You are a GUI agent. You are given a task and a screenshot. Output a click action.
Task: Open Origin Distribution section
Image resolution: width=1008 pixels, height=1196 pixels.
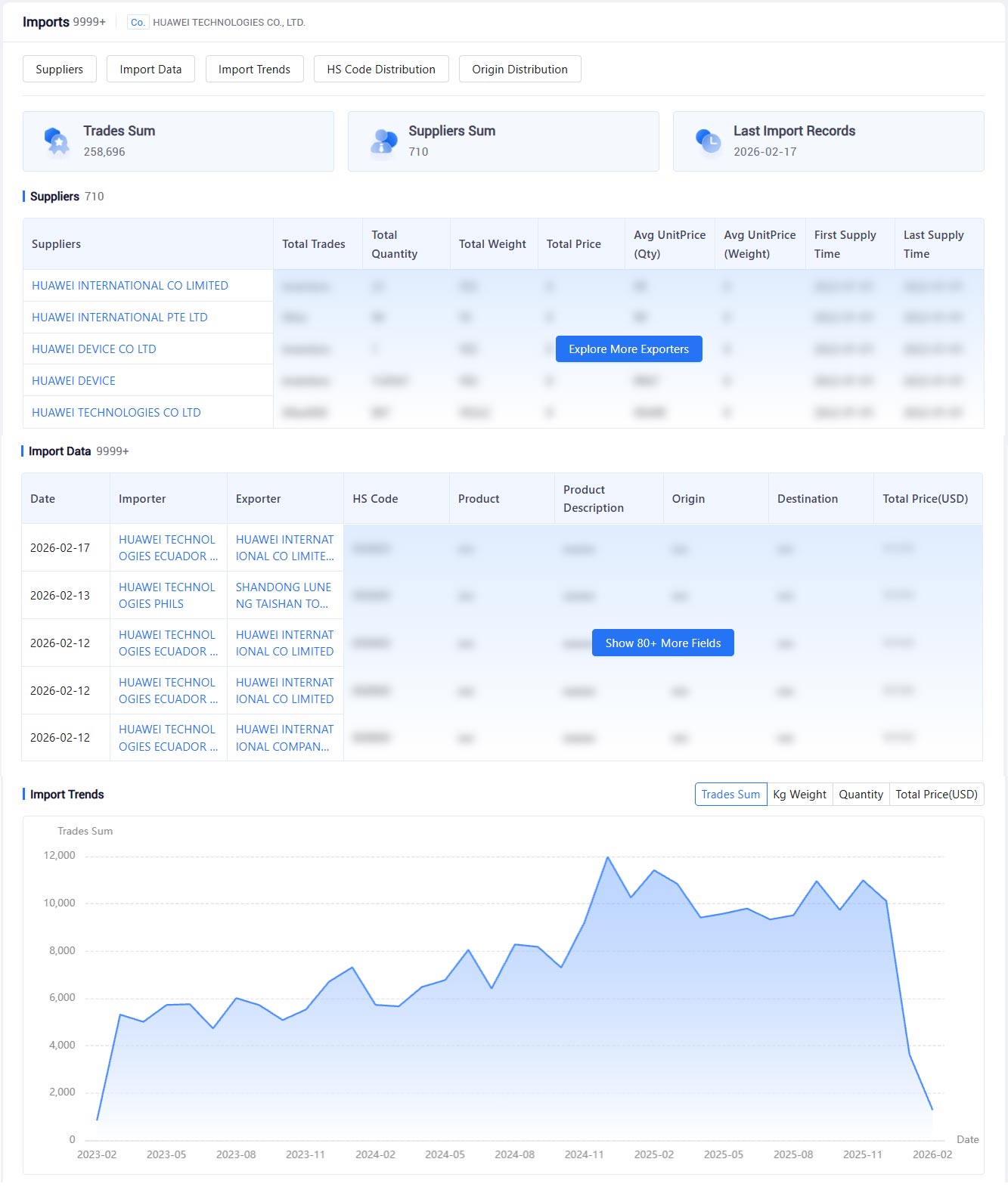pyautogui.click(x=520, y=69)
